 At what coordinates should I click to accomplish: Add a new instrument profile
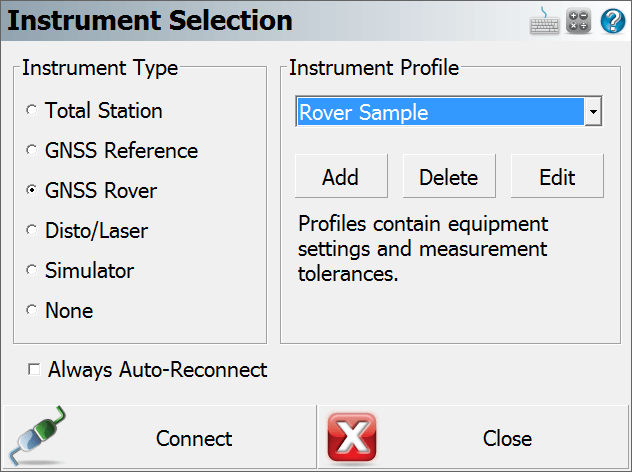341,176
